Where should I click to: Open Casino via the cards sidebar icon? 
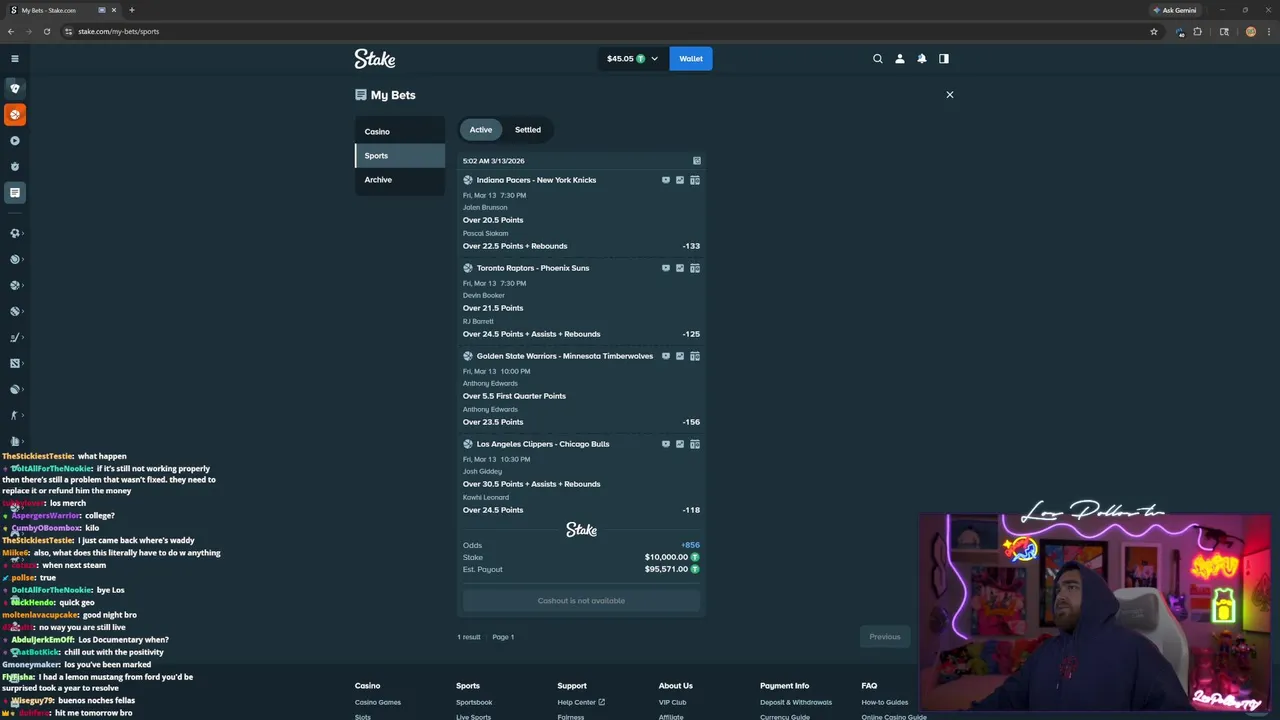point(15,88)
